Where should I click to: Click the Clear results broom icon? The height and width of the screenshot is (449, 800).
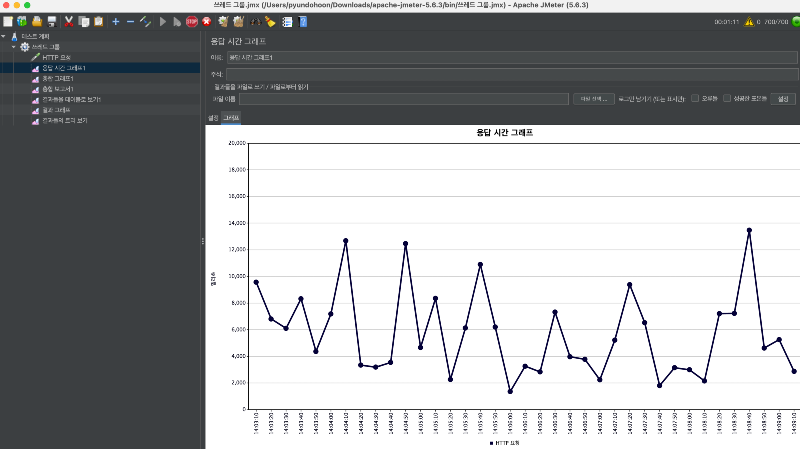click(x=223, y=21)
